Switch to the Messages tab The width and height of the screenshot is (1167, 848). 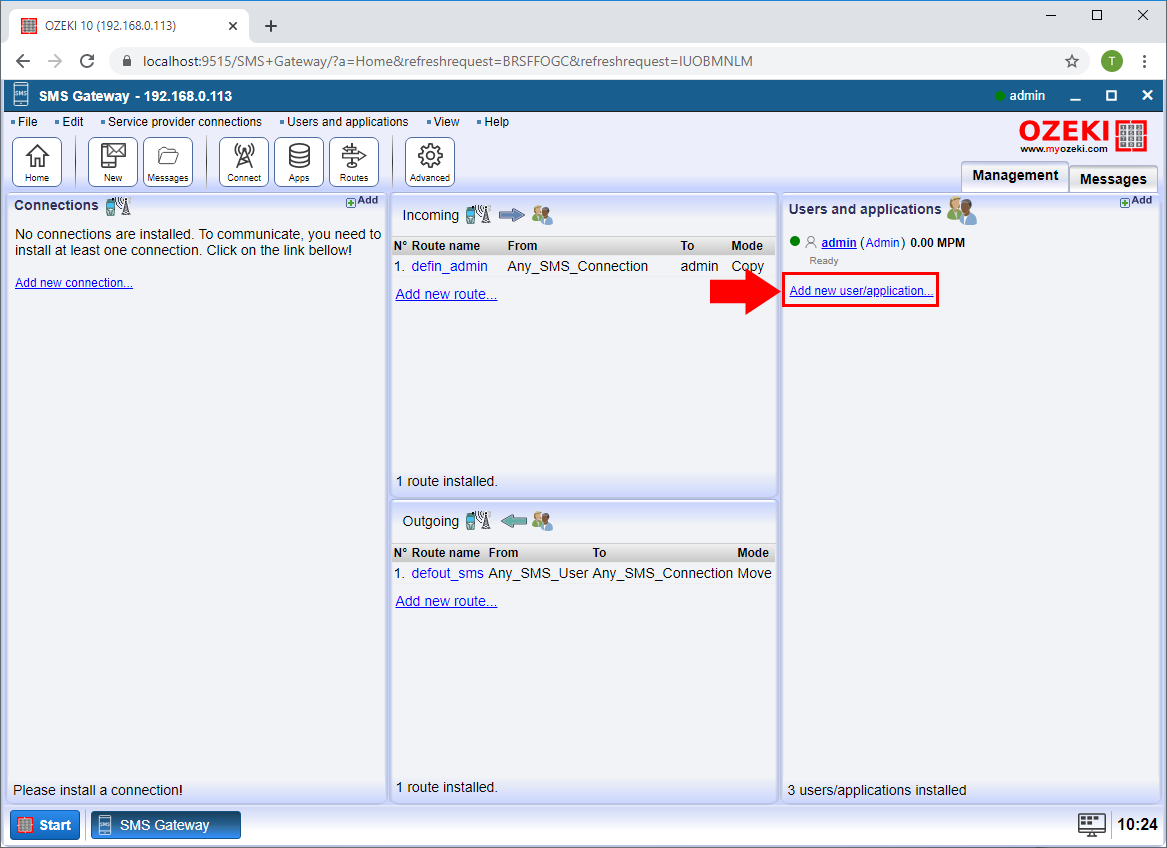point(1113,179)
